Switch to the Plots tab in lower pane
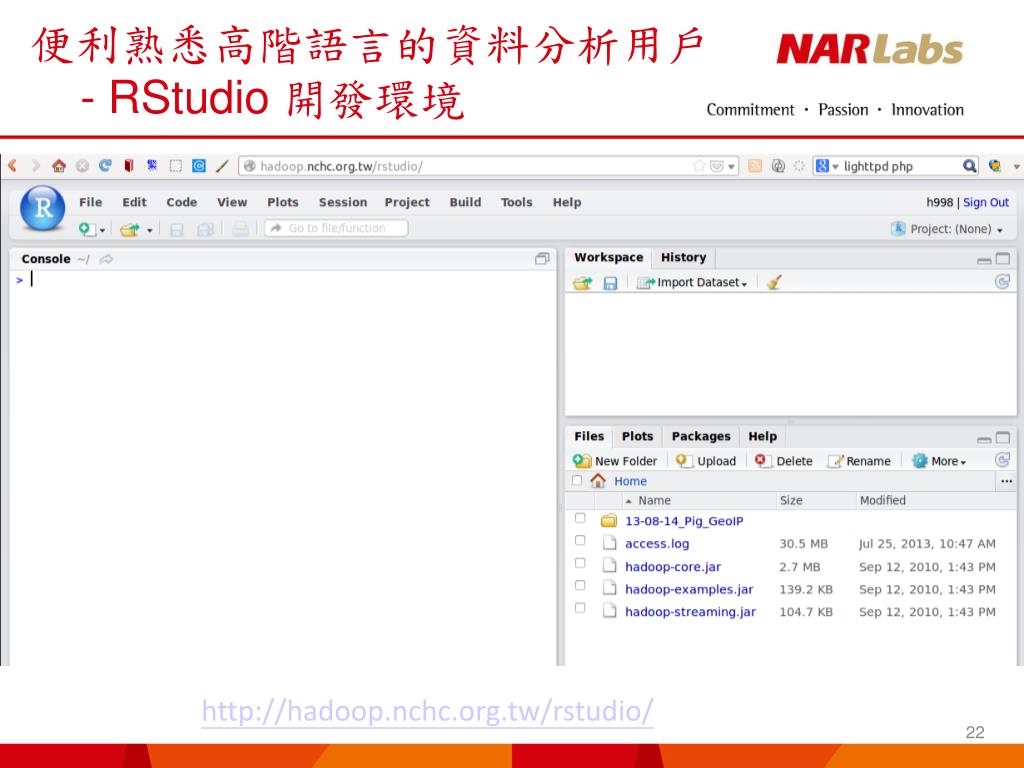Screen dimensions: 1024x768 [637, 436]
